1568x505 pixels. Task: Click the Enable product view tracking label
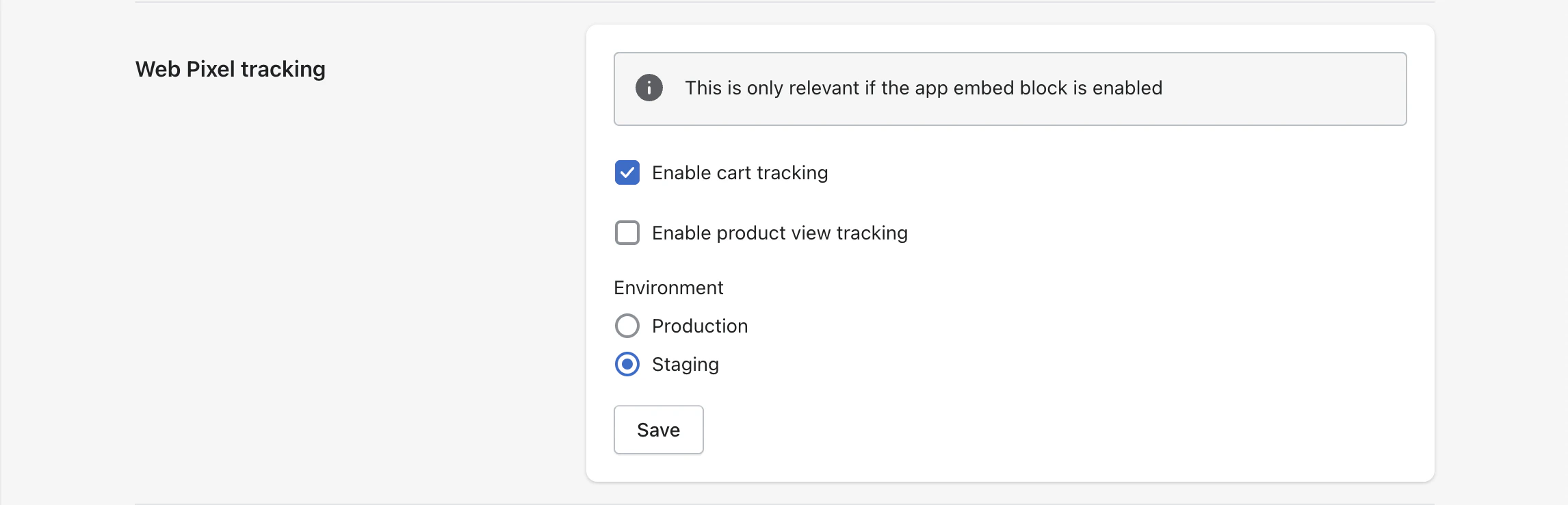(x=779, y=233)
